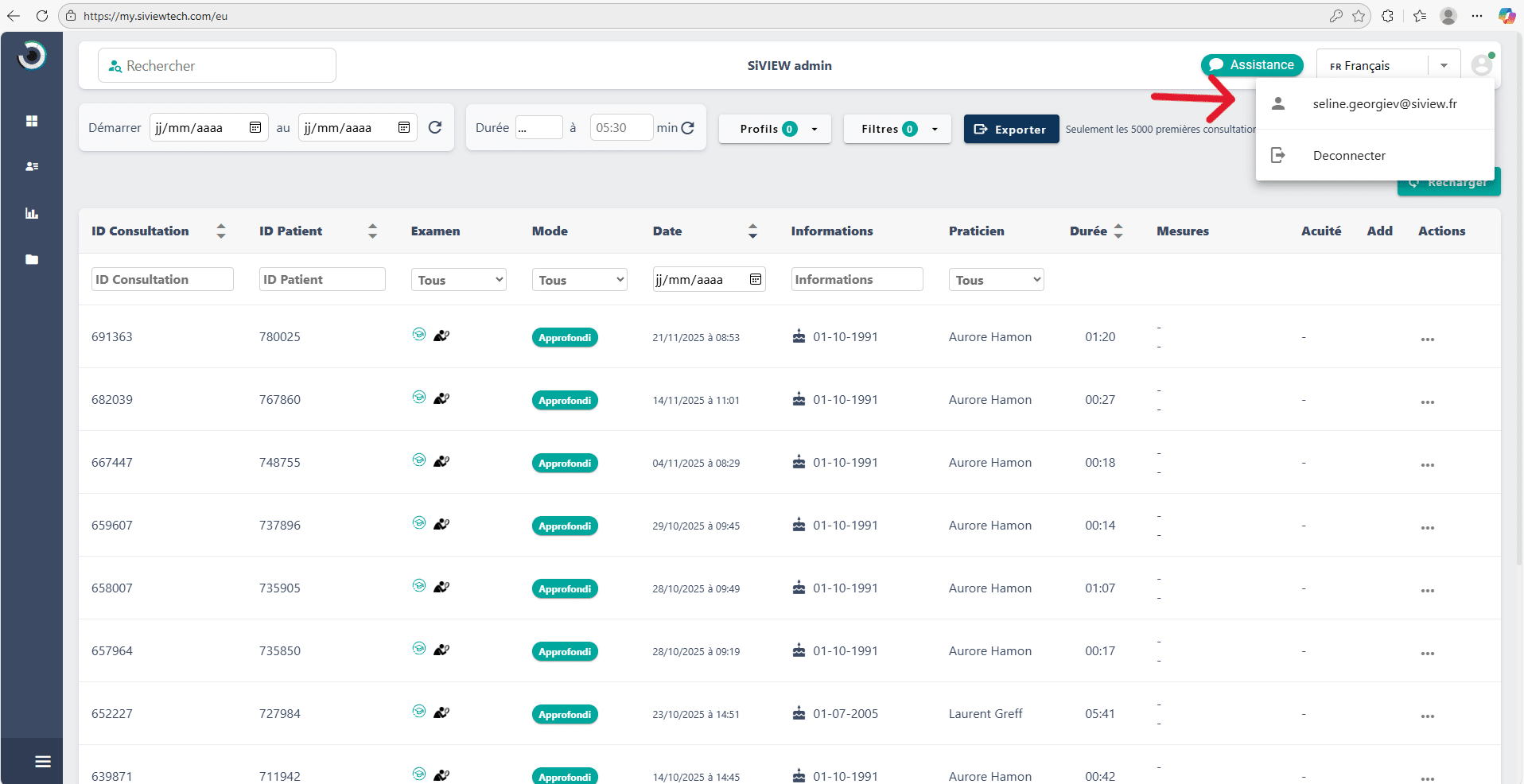Select seline.georgiev@siview.fr account entry
This screenshot has width=1524, height=784.
pos(1384,104)
